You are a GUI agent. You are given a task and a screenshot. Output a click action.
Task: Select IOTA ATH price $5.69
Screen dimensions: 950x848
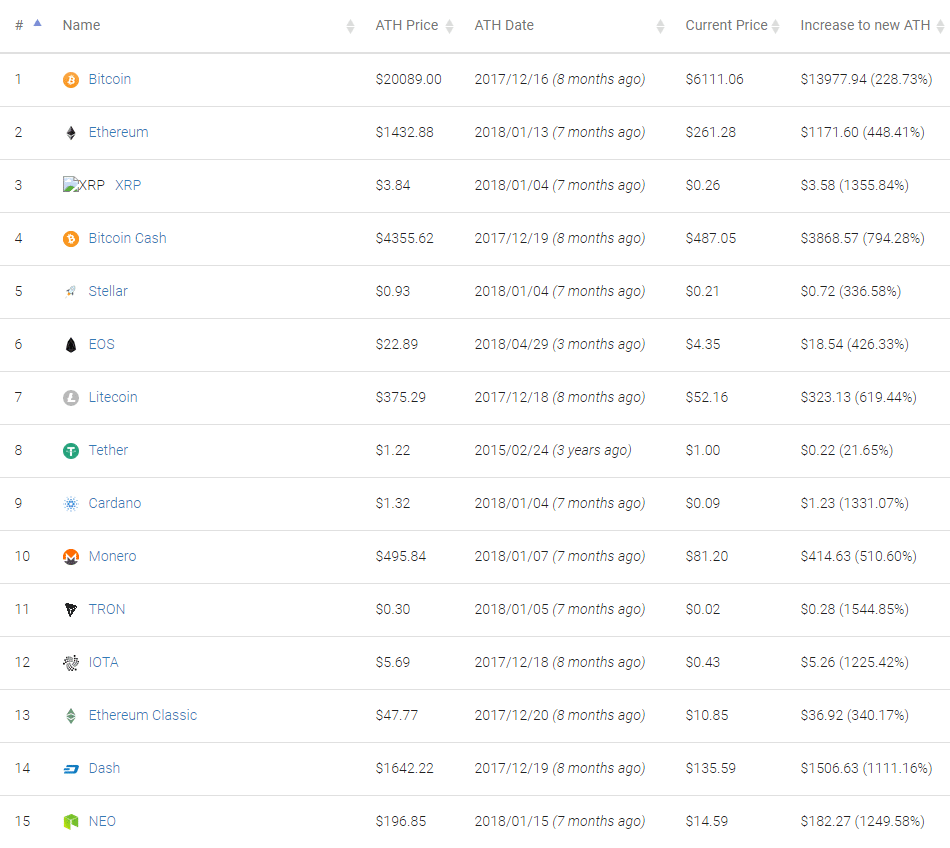click(x=393, y=662)
